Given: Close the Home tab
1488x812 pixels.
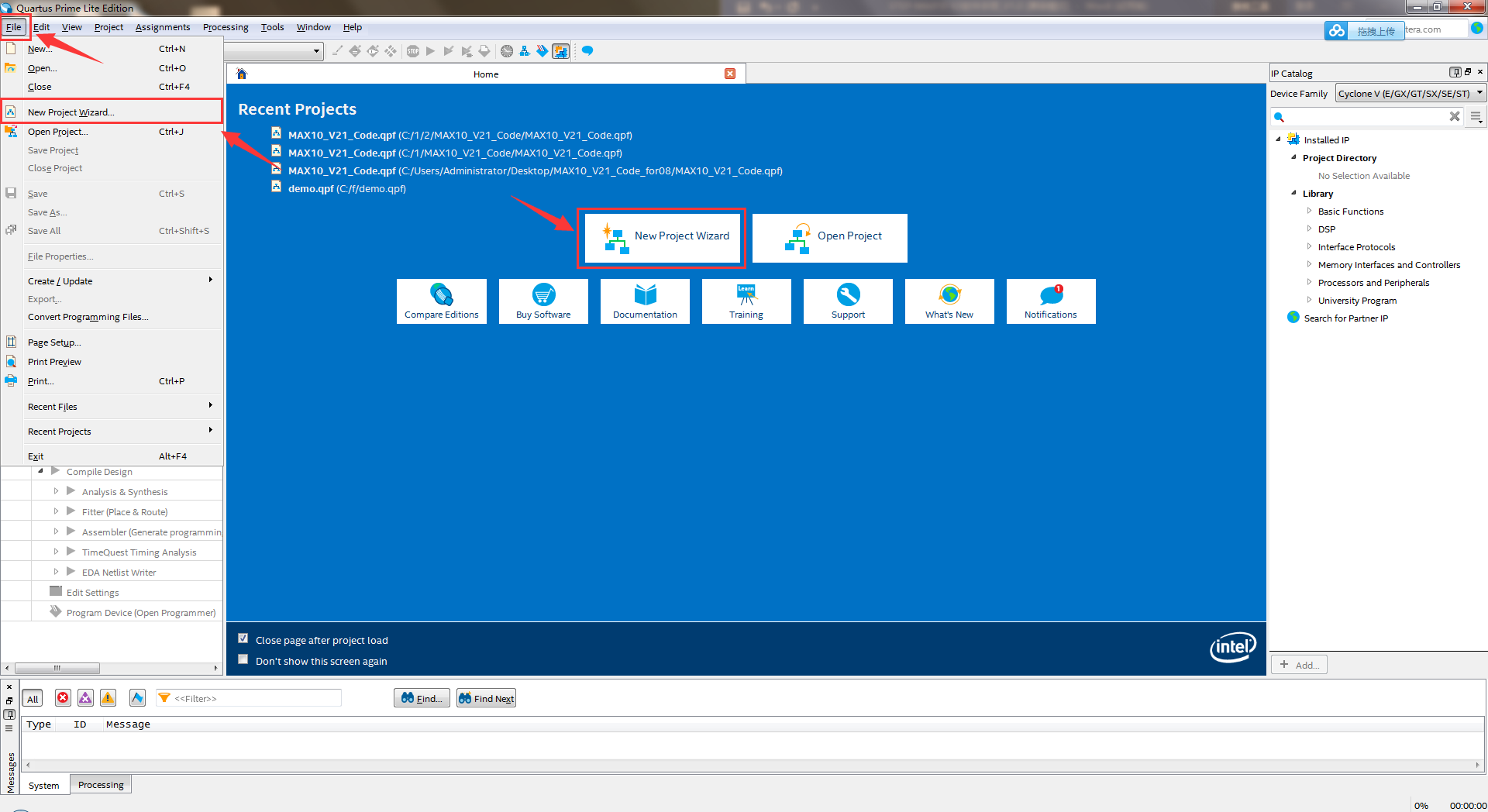Looking at the screenshot, I should 730,74.
